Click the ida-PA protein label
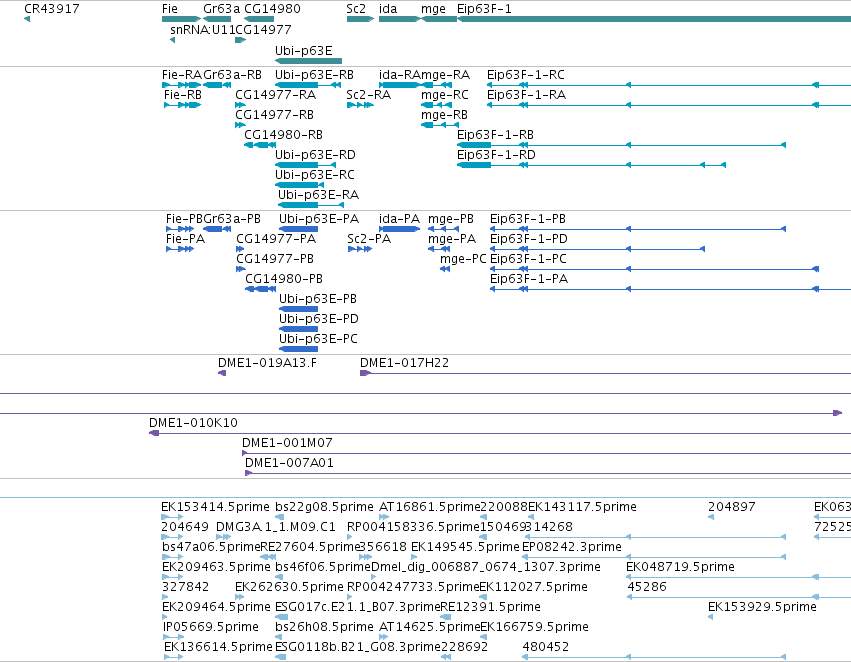 pyautogui.click(x=399, y=219)
